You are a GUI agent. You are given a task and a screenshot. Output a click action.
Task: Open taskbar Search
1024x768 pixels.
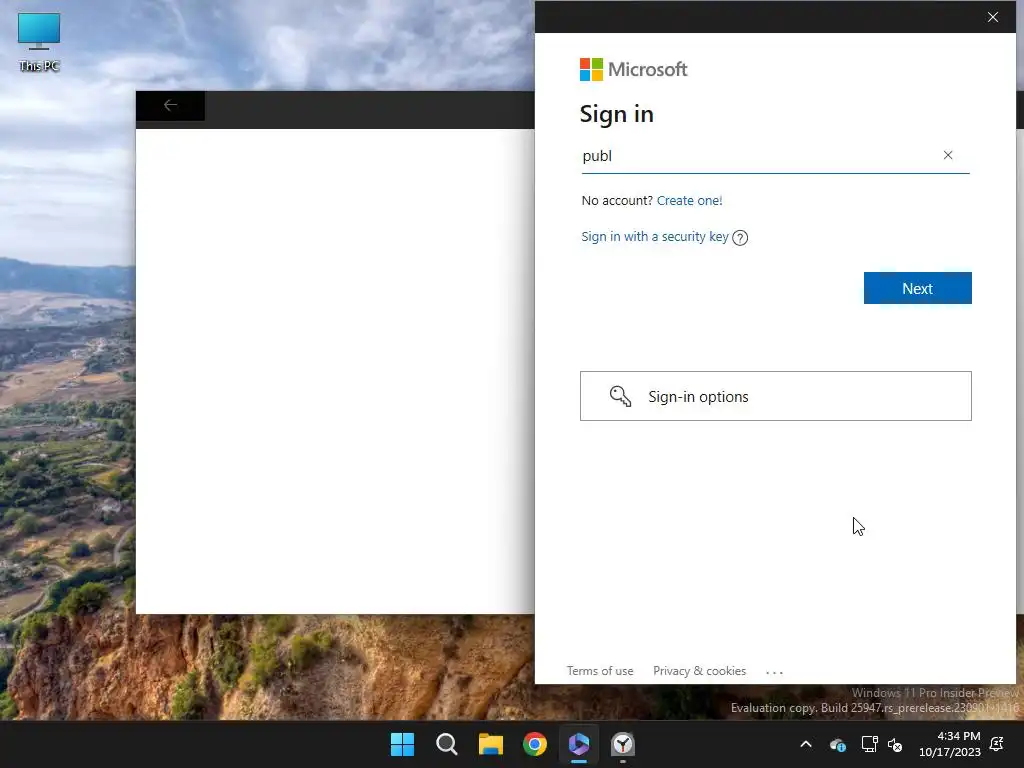click(447, 744)
